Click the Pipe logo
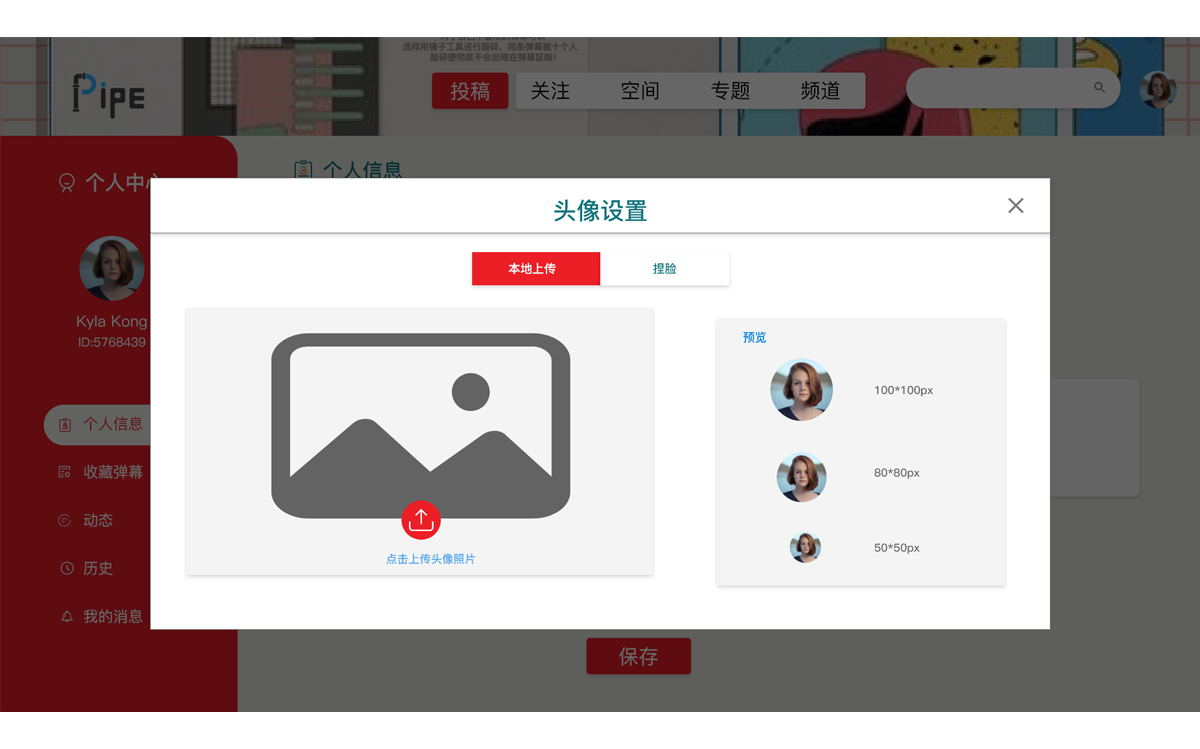The image size is (1200, 749). [x=110, y=95]
